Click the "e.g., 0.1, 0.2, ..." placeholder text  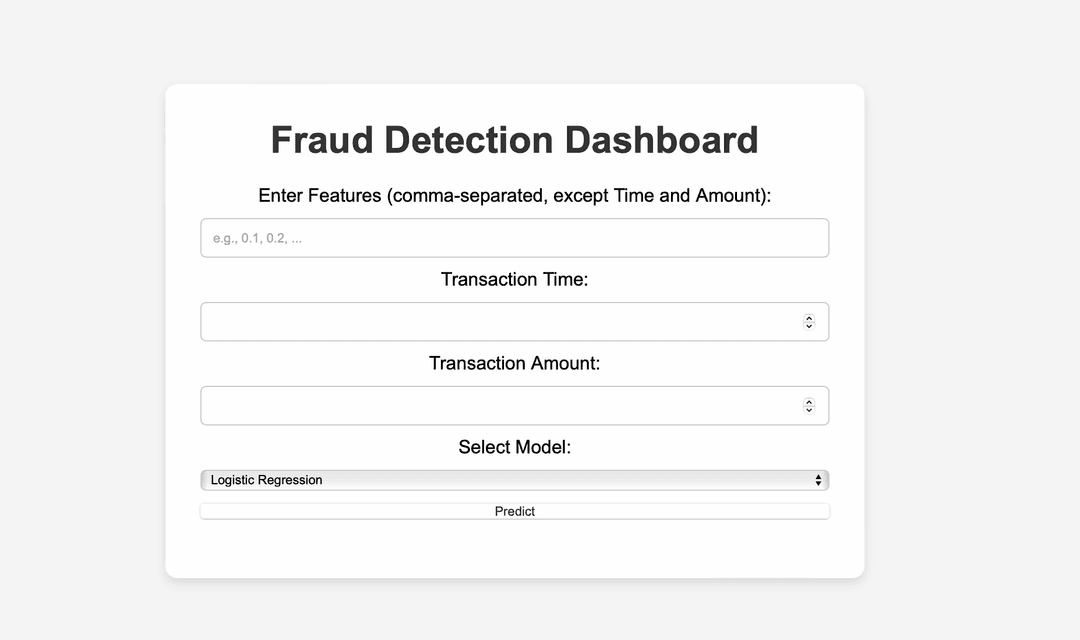point(257,239)
